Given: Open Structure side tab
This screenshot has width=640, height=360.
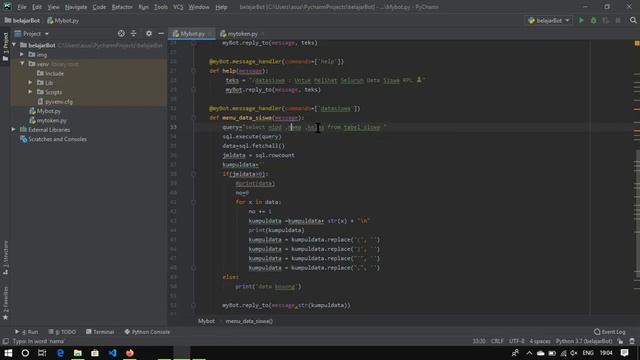Looking at the screenshot, I should (x=5, y=257).
